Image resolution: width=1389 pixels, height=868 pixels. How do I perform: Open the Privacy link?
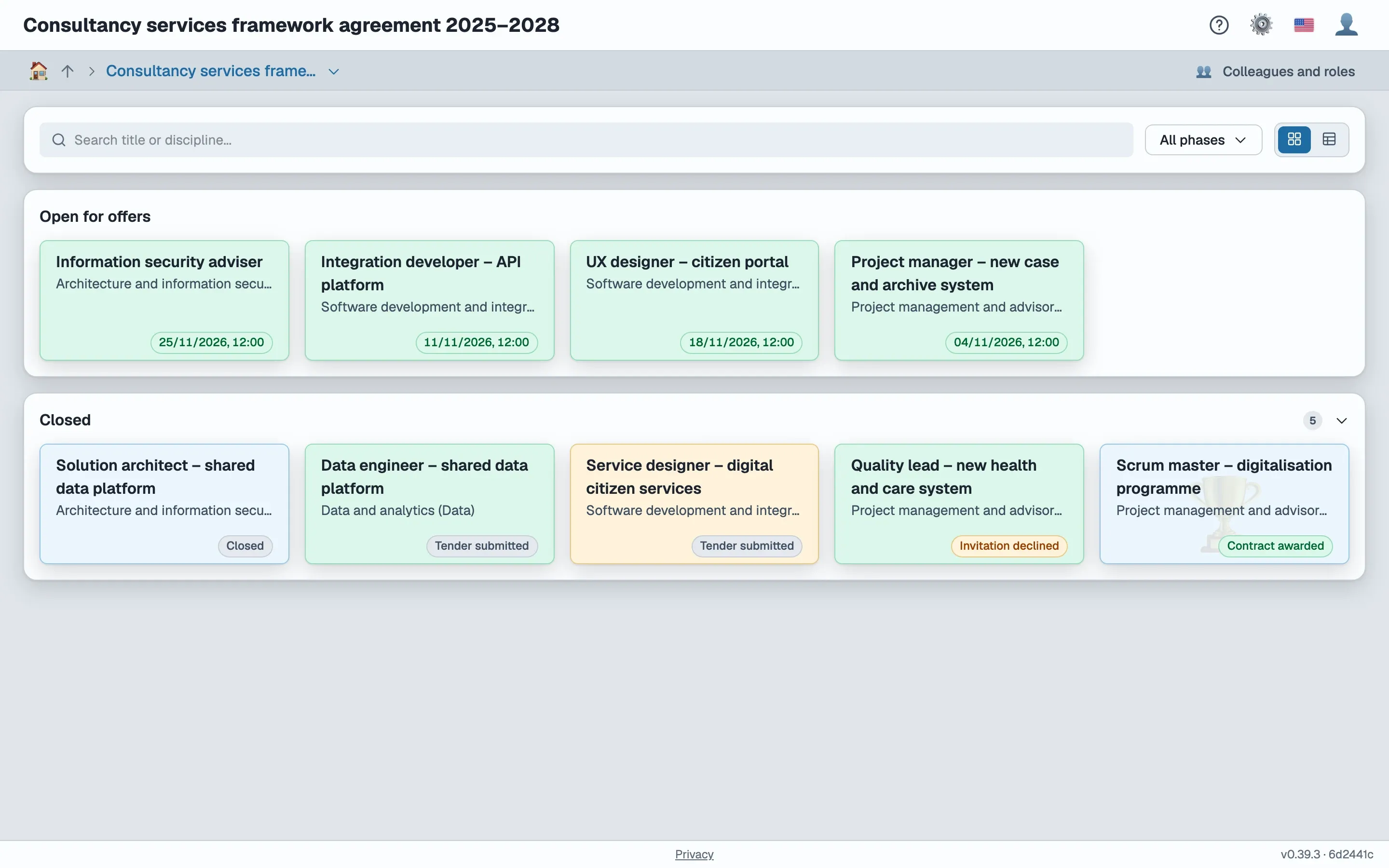694,854
